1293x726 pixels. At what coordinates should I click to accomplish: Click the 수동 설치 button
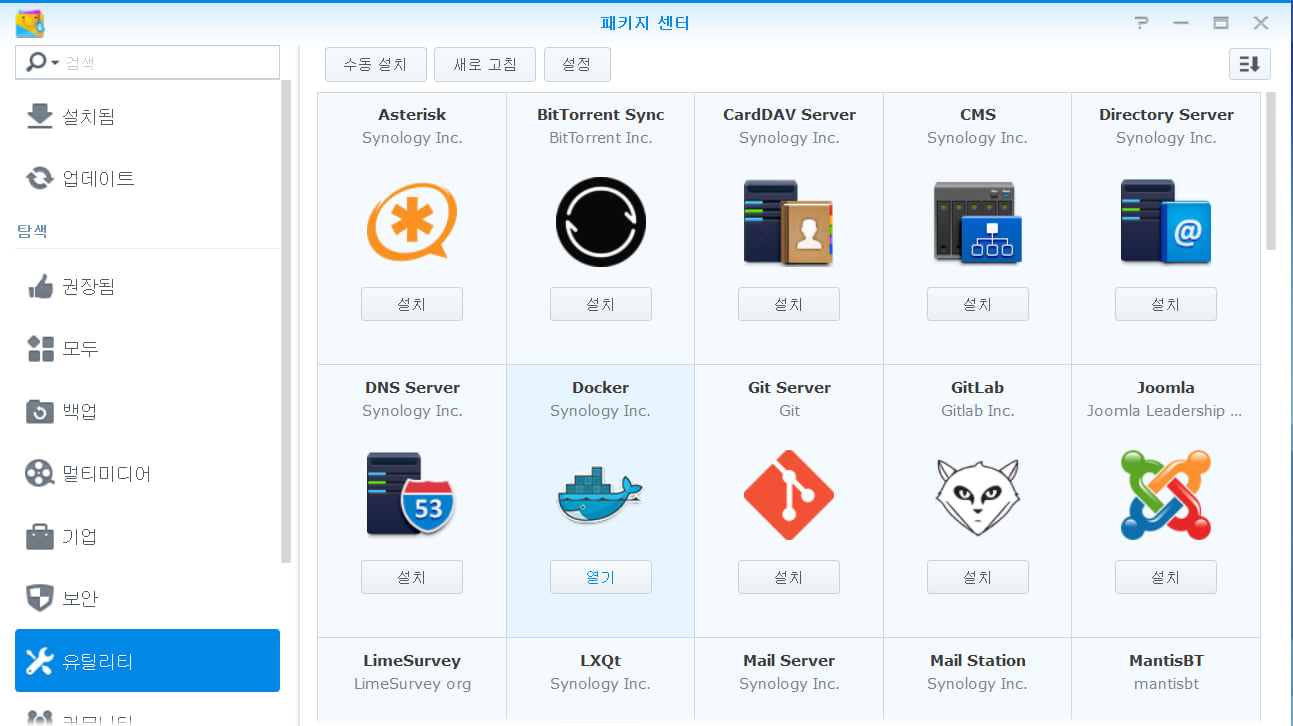pyautogui.click(x=376, y=64)
